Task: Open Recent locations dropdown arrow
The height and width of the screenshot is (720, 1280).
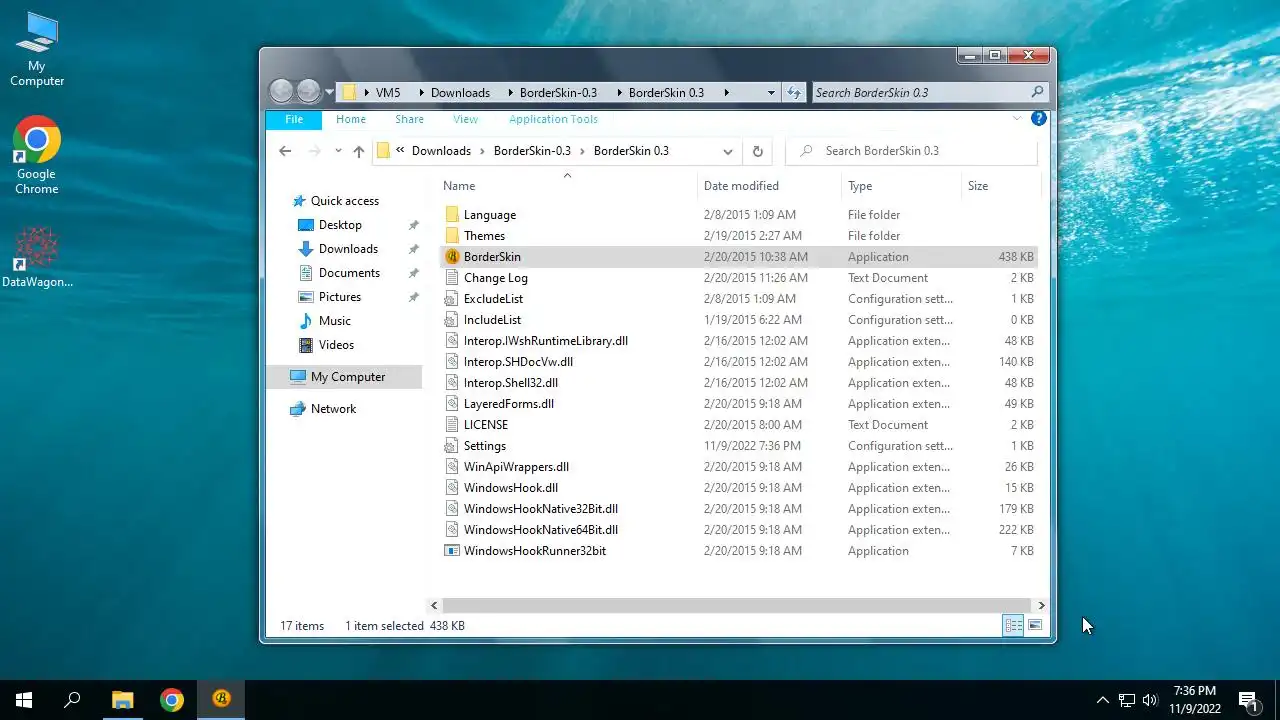Action: 338,151
